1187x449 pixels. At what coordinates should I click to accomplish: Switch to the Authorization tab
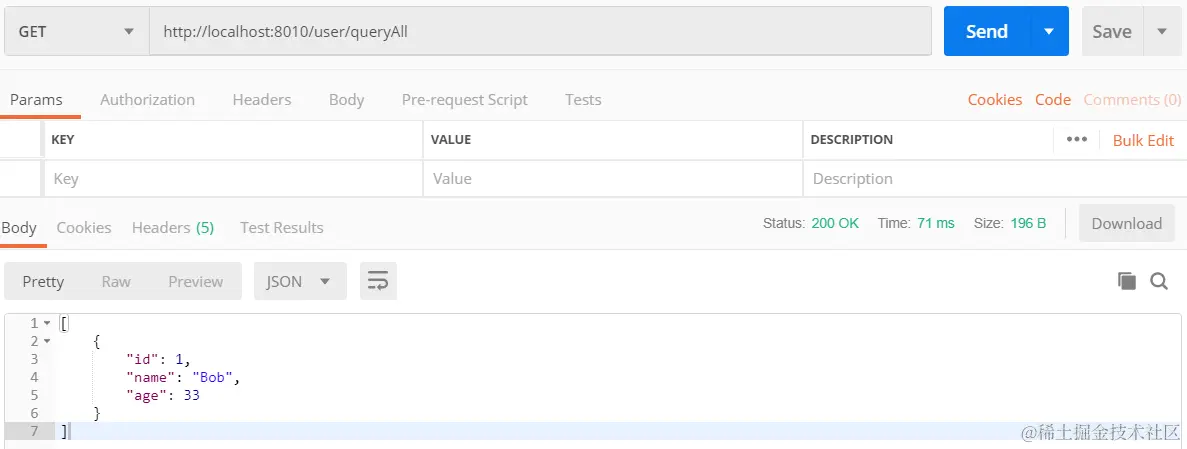click(147, 100)
